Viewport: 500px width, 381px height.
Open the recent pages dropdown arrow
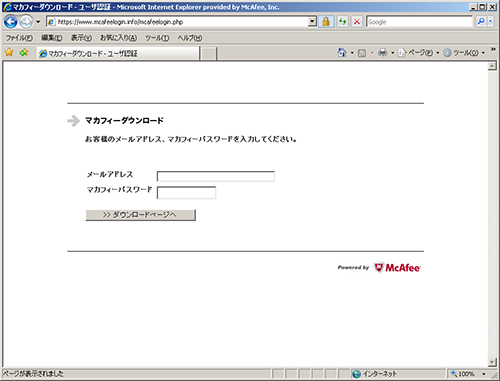click(38, 22)
